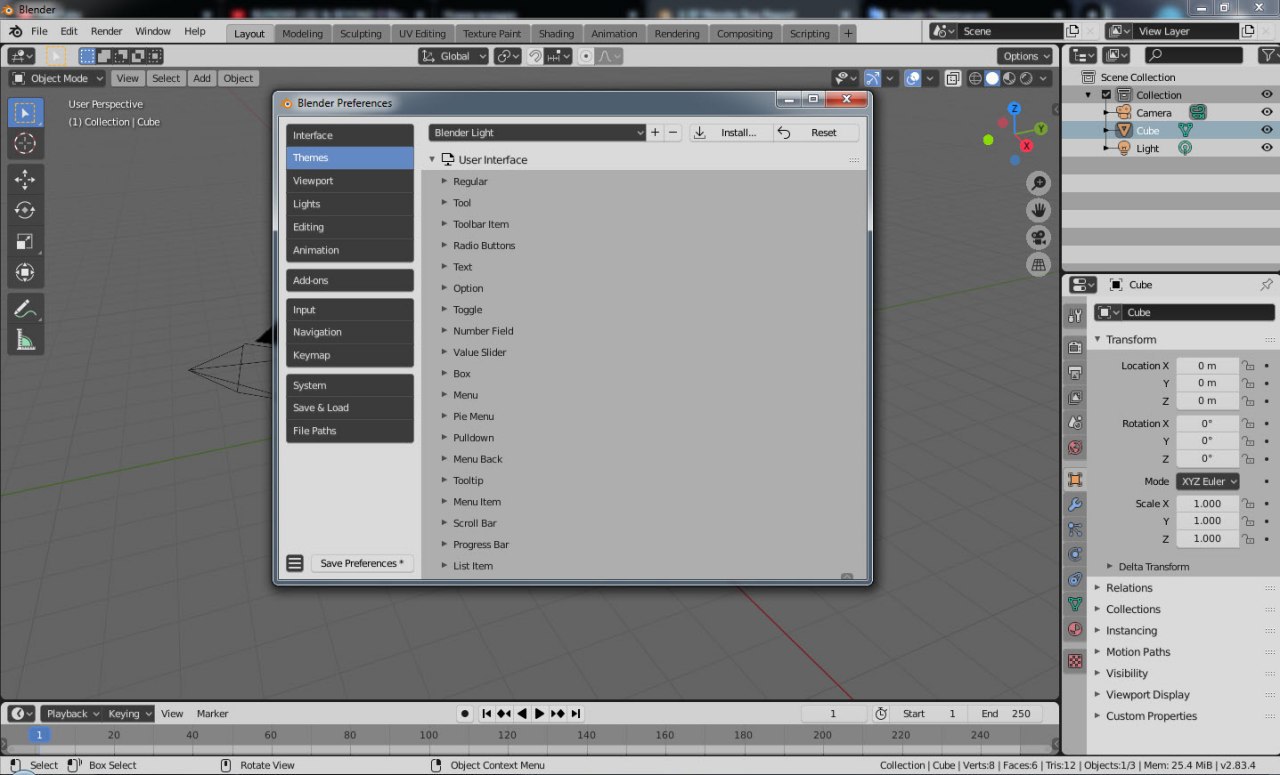Add a new theme preset with plus
This screenshot has width=1280, height=775.
[655, 132]
